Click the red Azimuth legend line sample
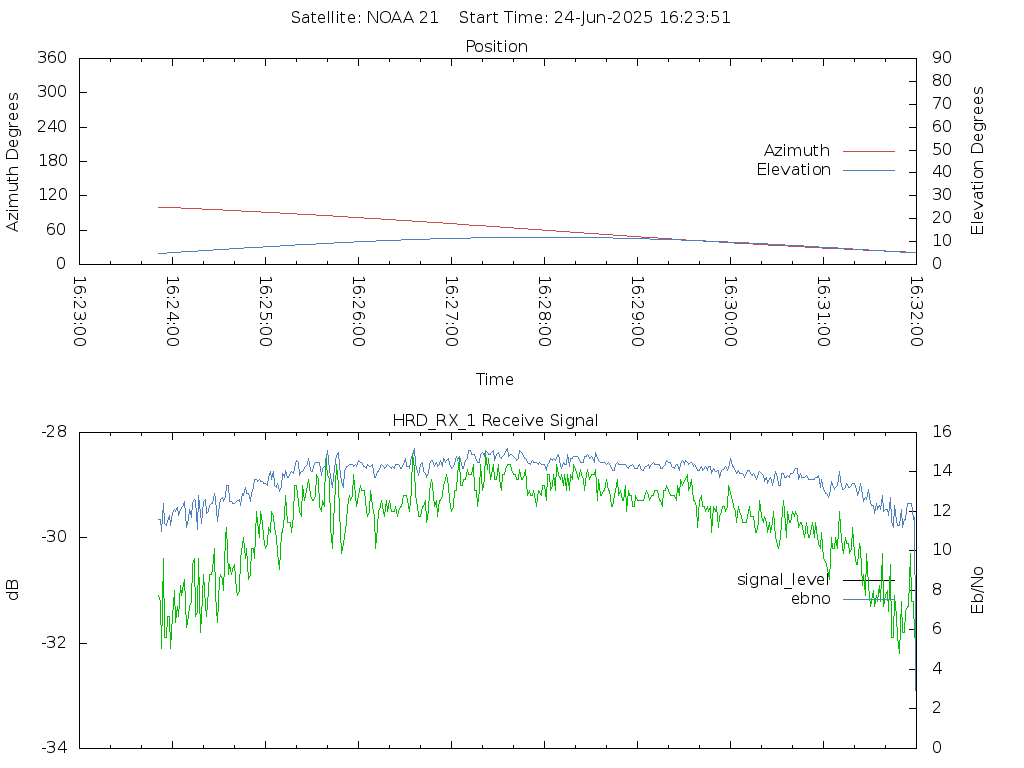This screenshot has width=1024, height=768. click(869, 152)
